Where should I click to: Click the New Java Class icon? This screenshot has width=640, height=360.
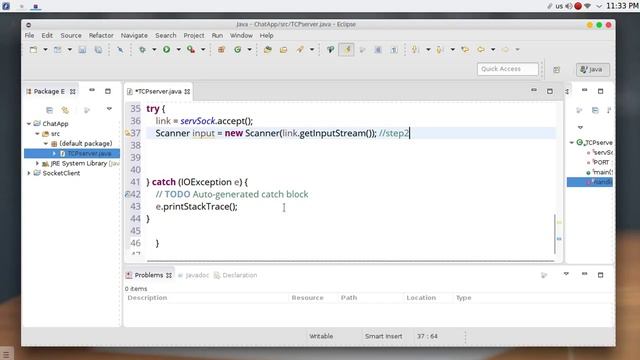(238, 50)
